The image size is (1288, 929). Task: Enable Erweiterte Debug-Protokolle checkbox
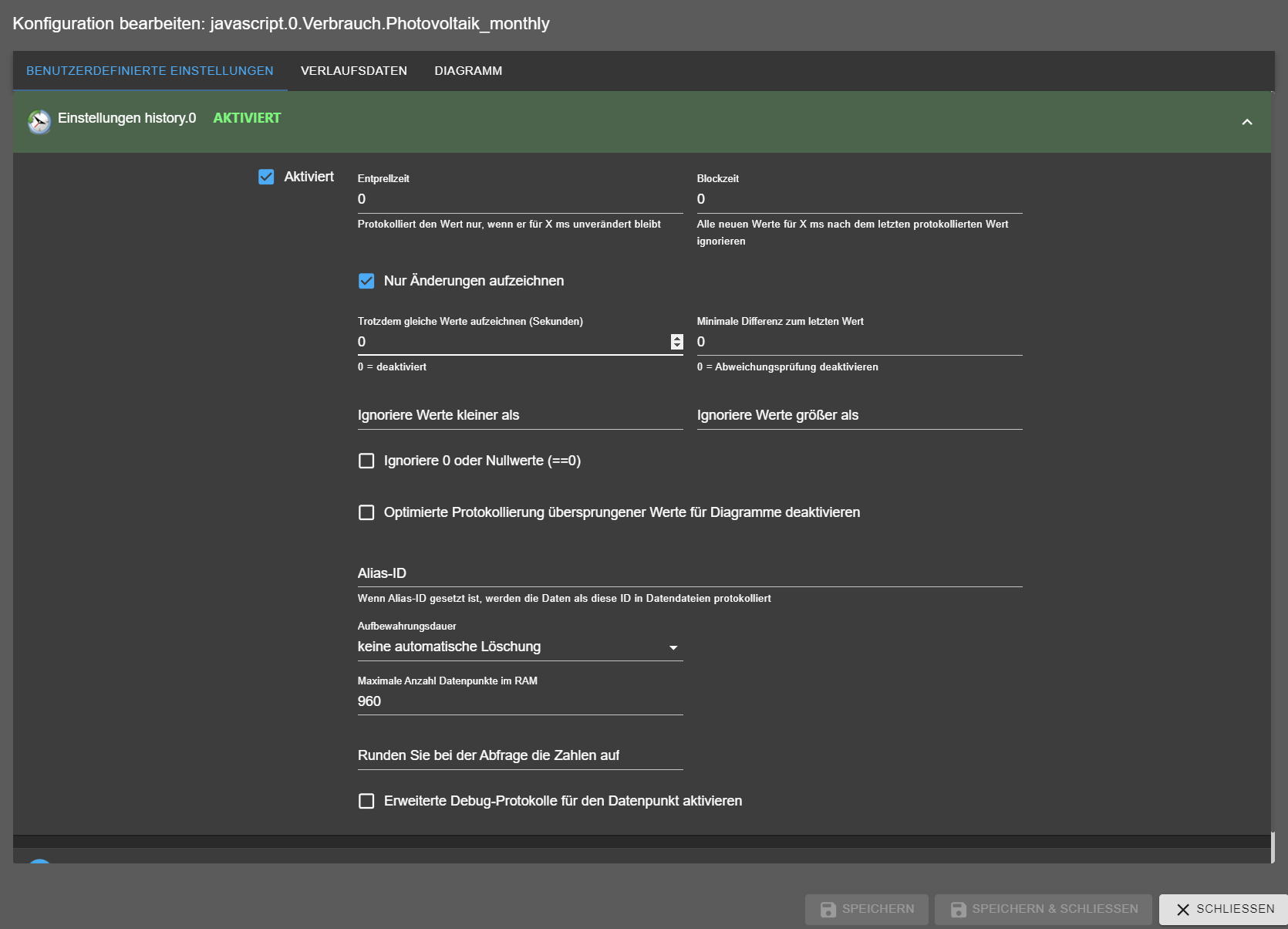[366, 801]
